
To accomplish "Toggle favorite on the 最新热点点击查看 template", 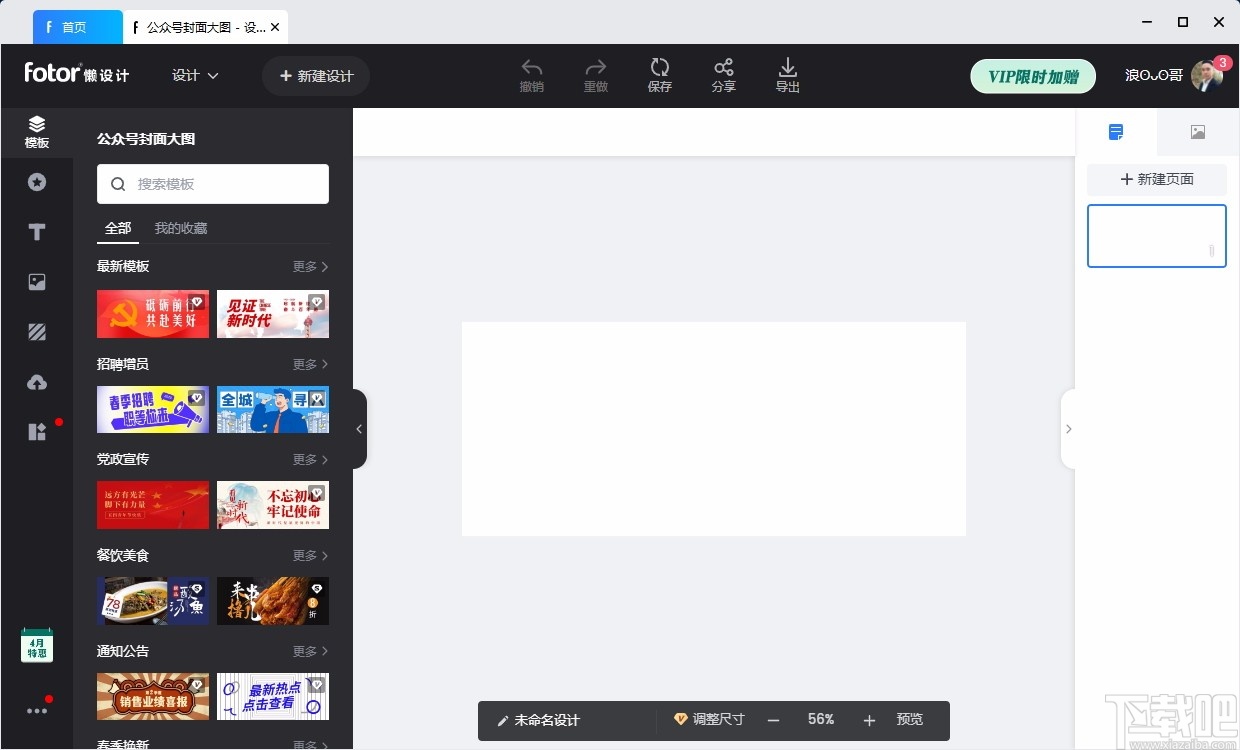I will 317,684.
